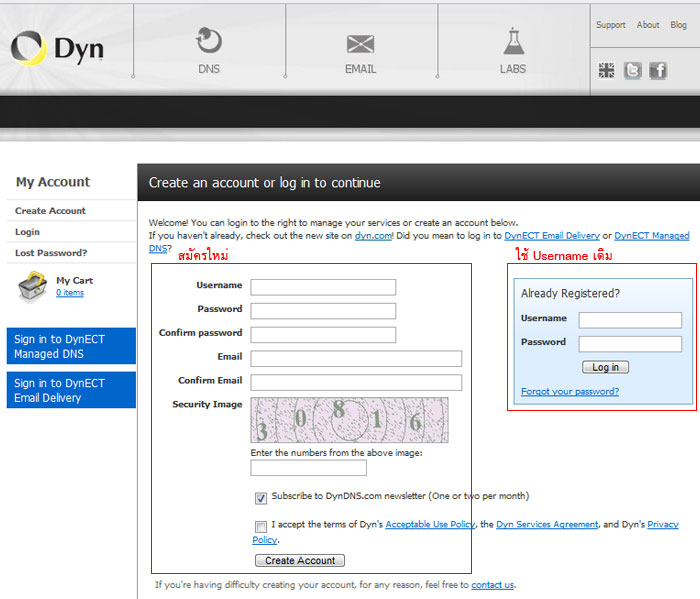Image resolution: width=700 pixels, height=599 pixels.
Task: Select Login in the sidebar
Action: tap(27, 232)
